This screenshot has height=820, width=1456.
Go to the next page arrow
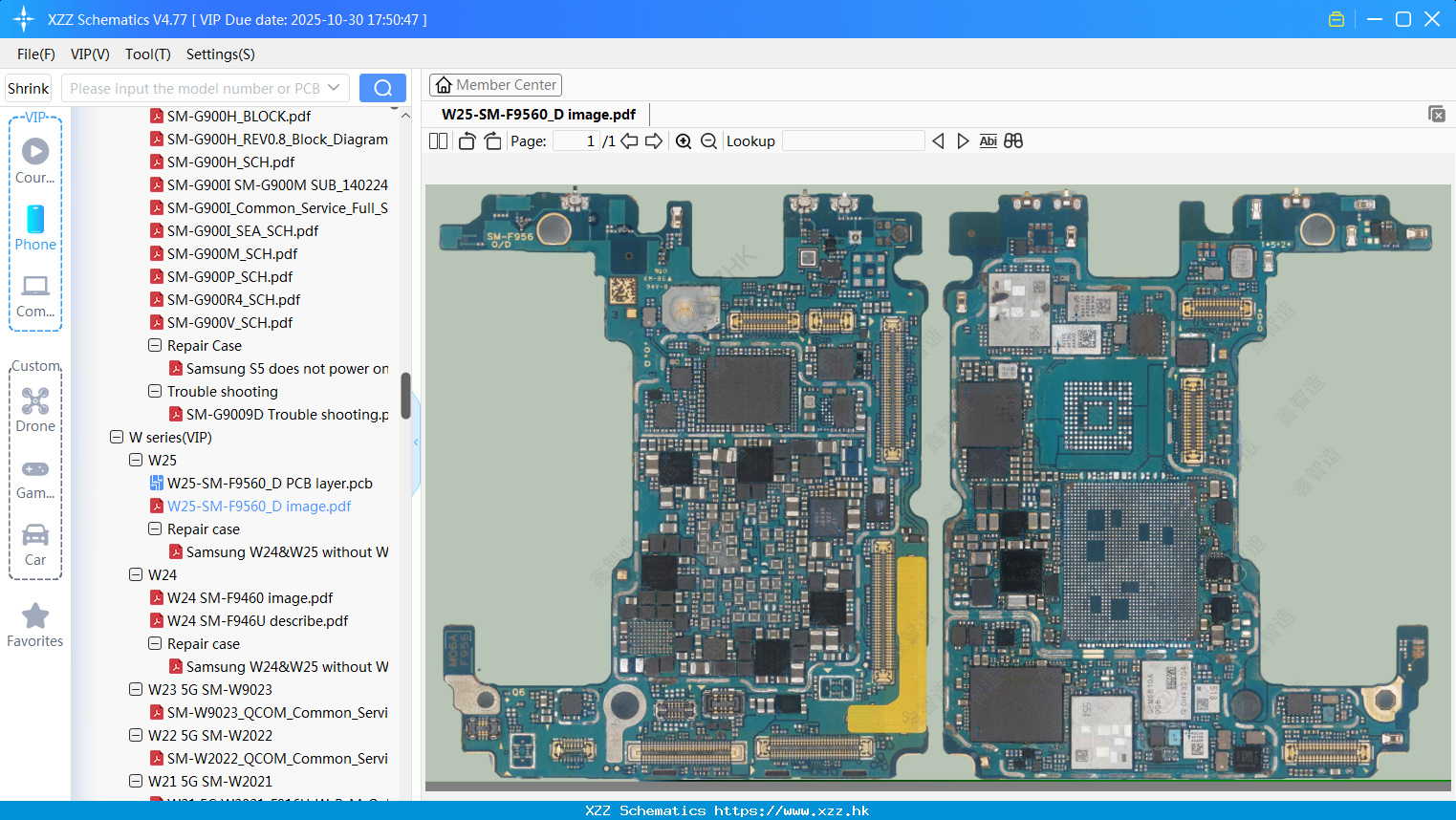pyautogui.click(x=654, y=140)
